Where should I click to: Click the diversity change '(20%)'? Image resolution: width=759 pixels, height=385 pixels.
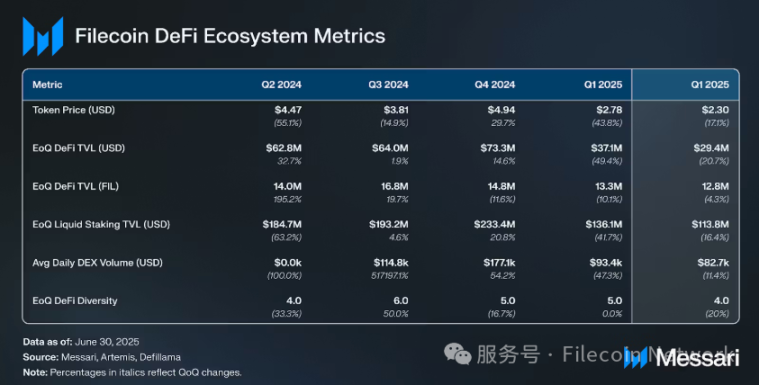pos(717,314)
